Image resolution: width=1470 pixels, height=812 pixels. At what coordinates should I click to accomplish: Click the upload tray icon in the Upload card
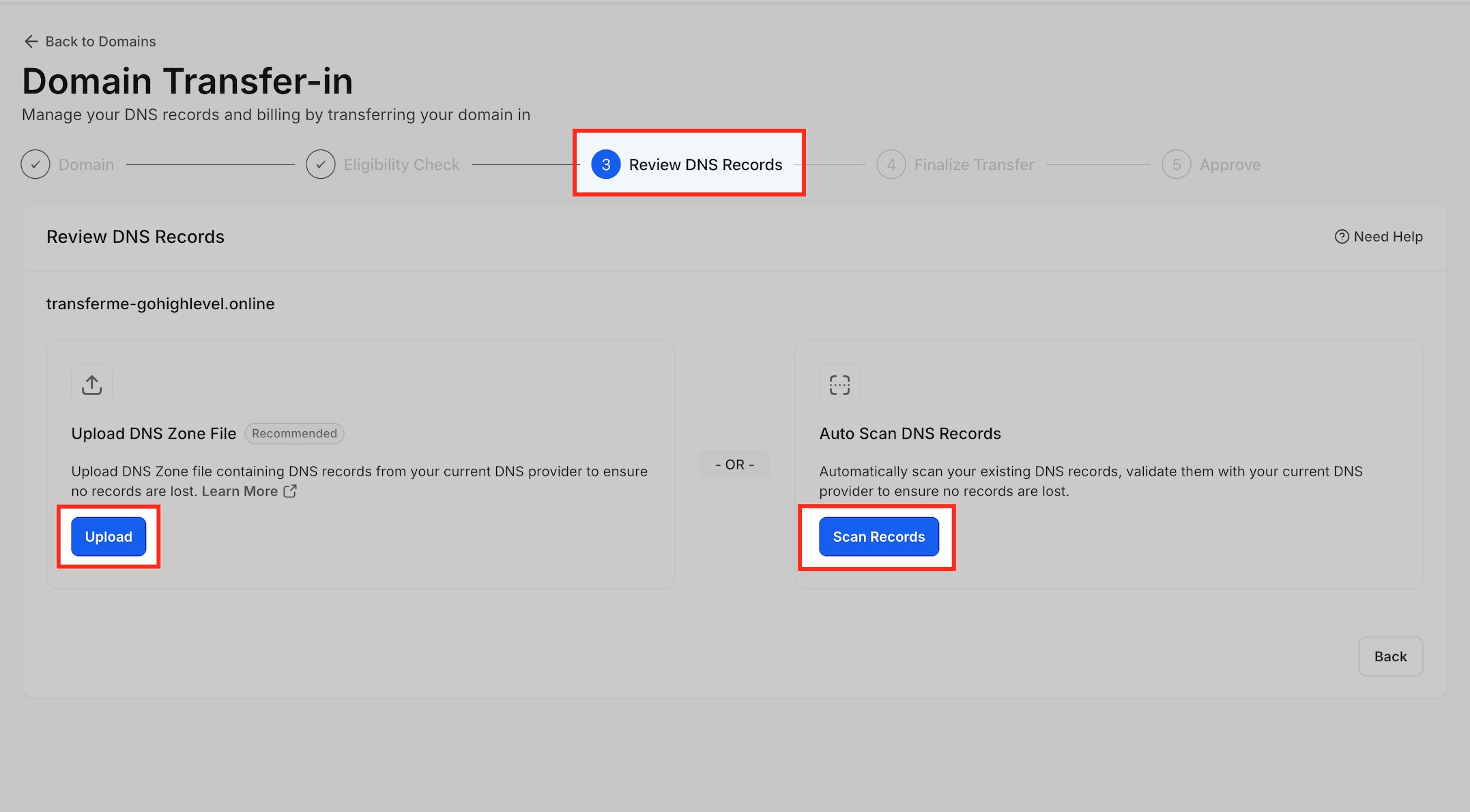[92, 385]
